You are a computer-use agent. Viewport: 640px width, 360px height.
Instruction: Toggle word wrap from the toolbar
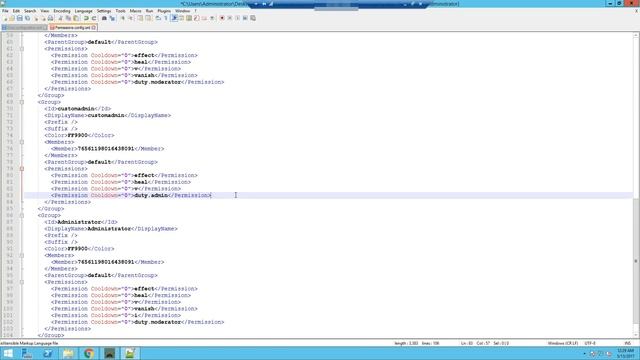click(x=158, y=18)
